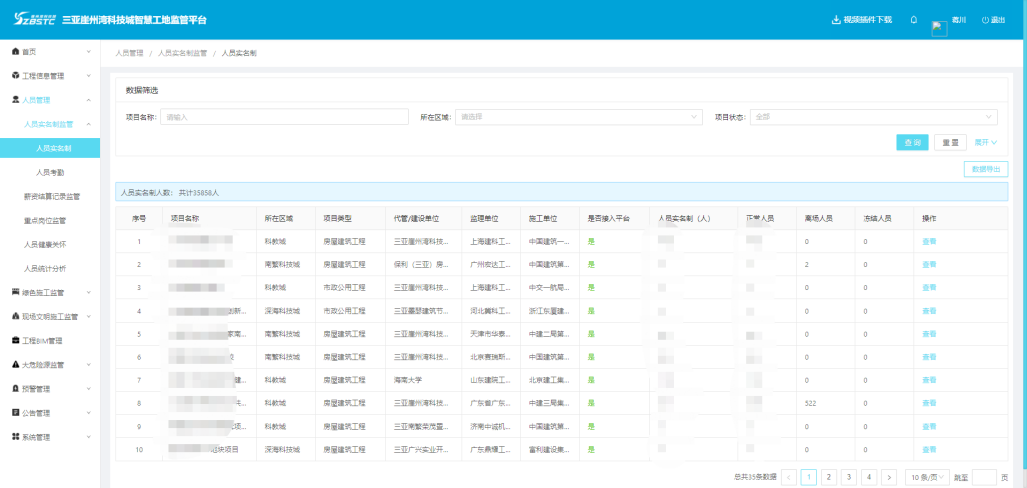Click the 系统管理 grid icon
This screenshot has height=488, width=1027.
coord(15,437)
